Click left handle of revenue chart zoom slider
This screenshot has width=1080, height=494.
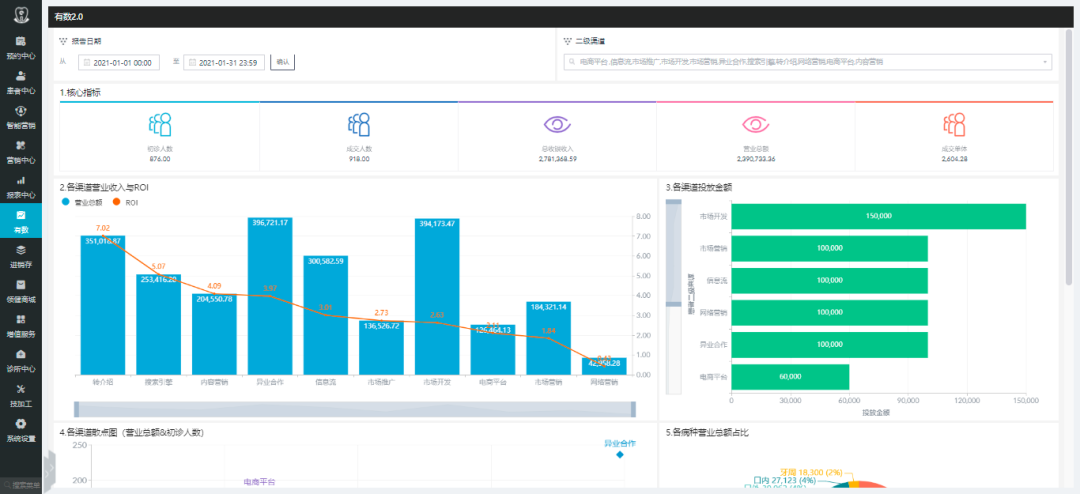pyautogui.click(x=76, y=409)
